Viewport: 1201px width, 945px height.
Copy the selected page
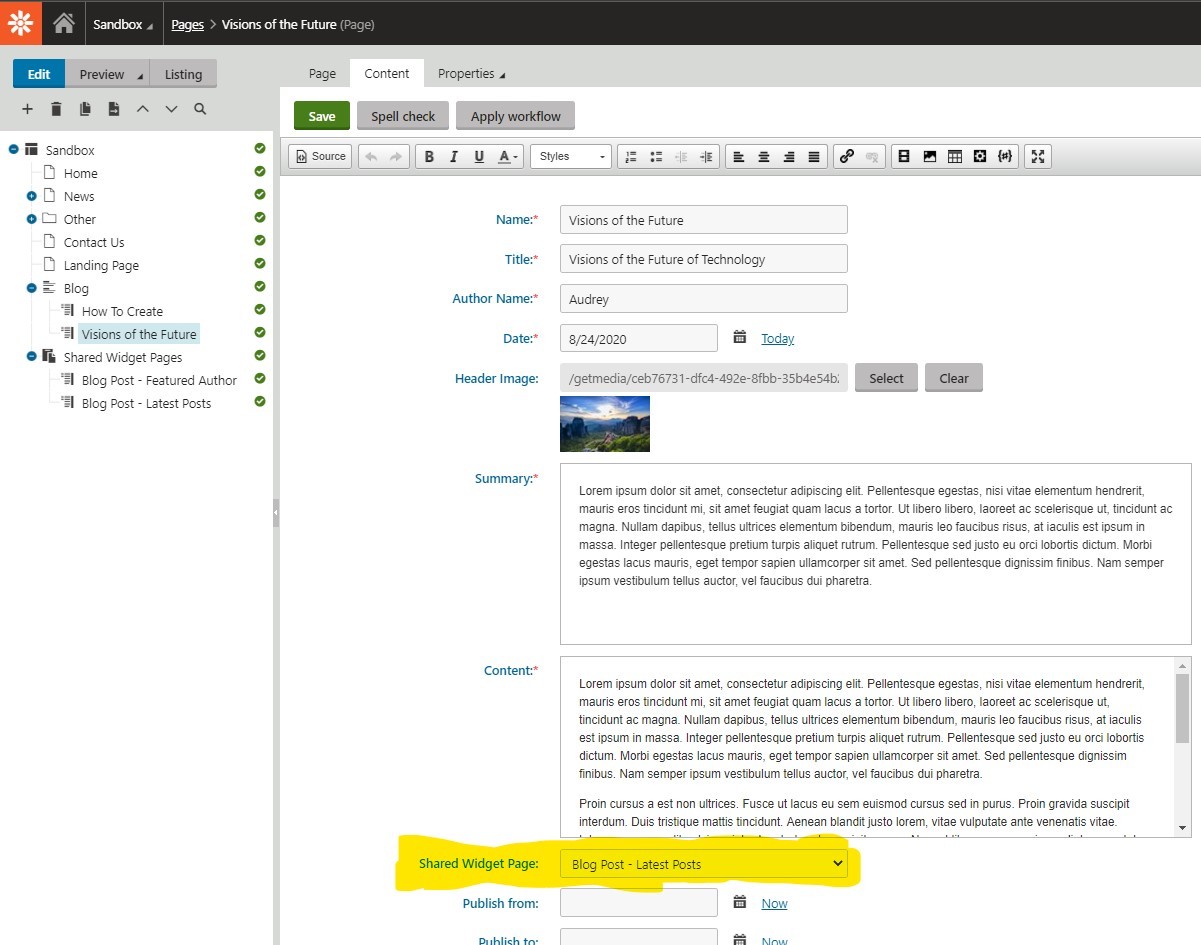click(85, 109)
